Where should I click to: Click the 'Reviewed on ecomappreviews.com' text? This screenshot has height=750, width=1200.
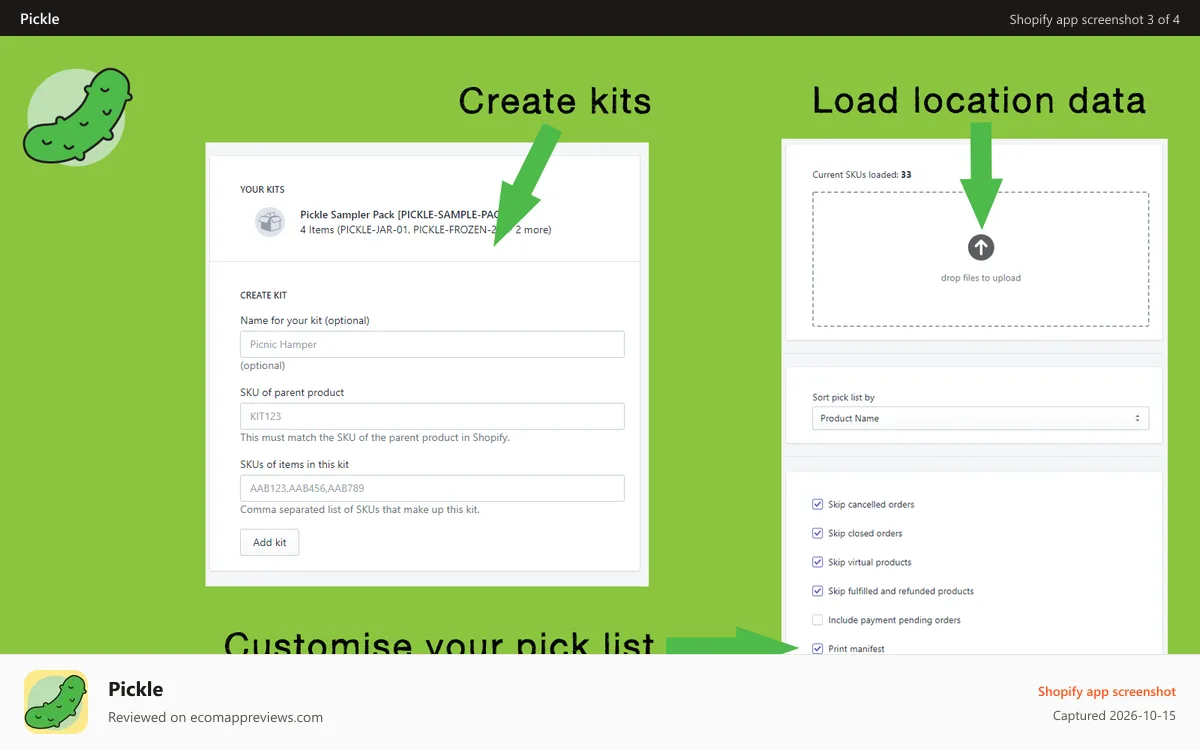point(215,717)
